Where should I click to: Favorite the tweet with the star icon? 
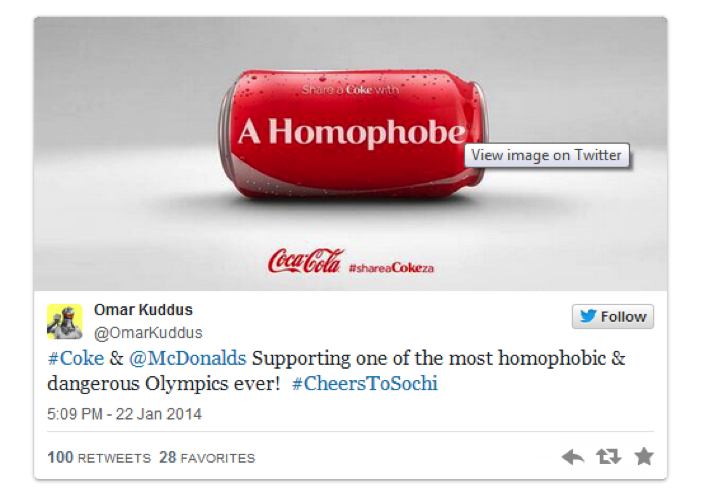point(644,456)
